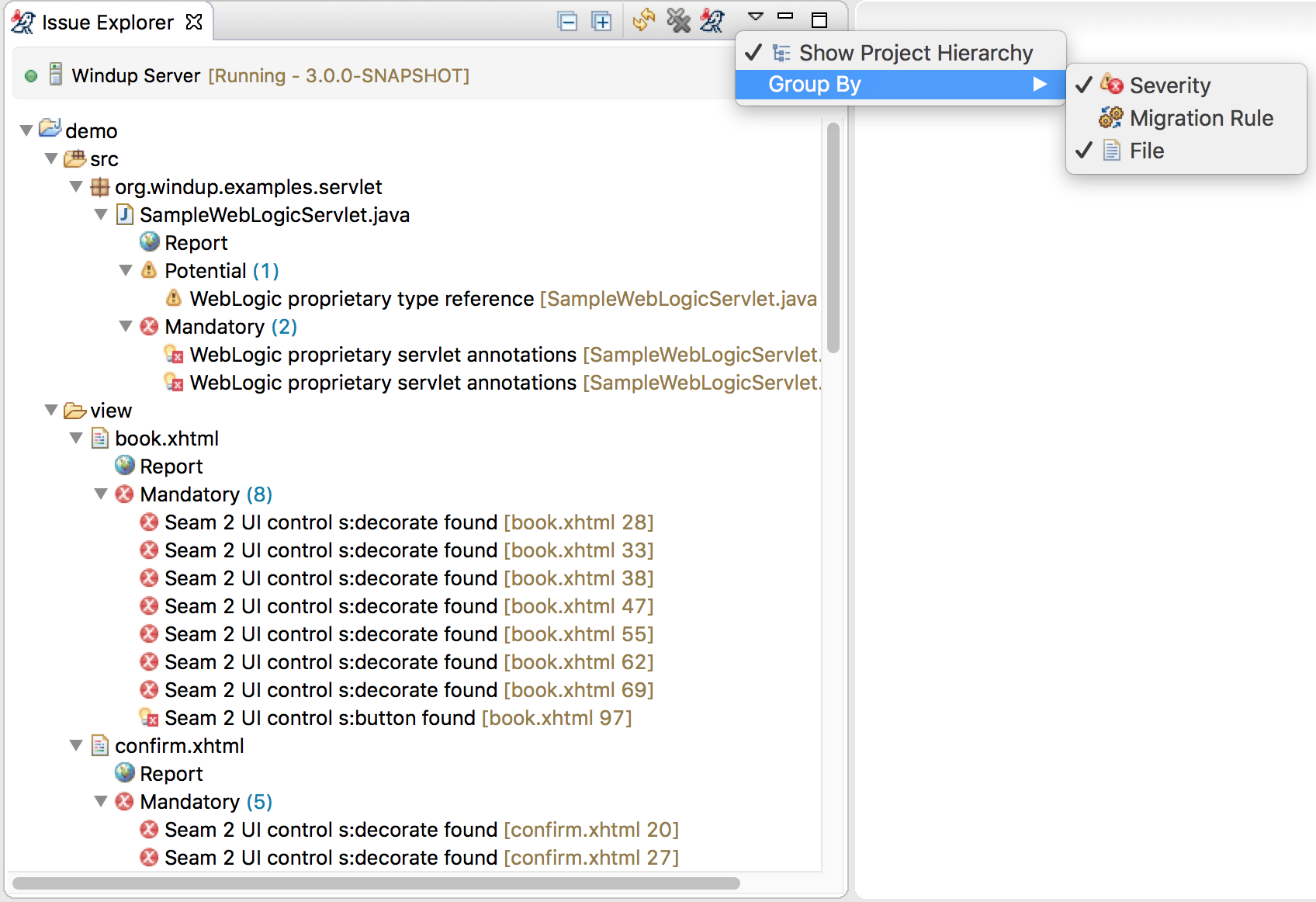Select s:button found issue at book.xhtml 97
This screenshot has height=902, width=1316.
pos(397,718)
